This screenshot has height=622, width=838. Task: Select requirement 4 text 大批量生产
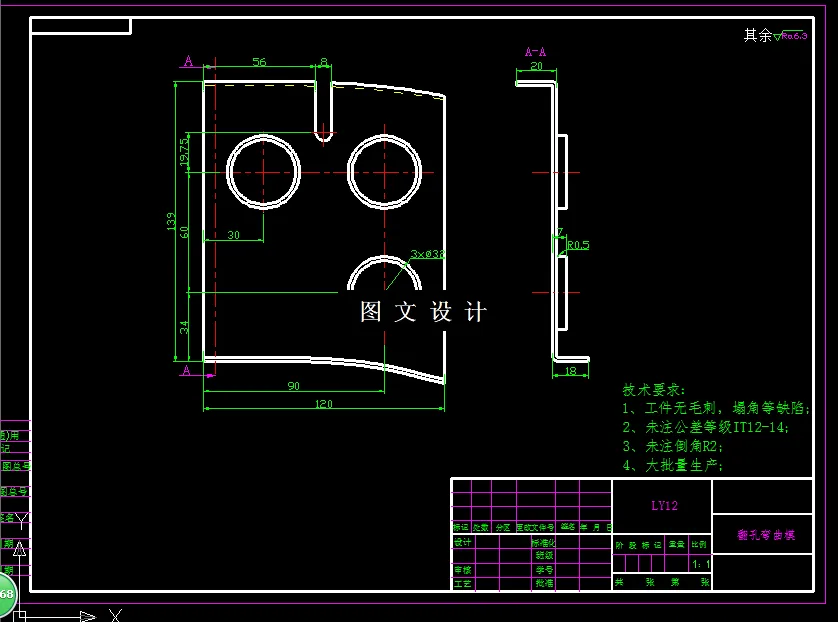pos(673,465)
